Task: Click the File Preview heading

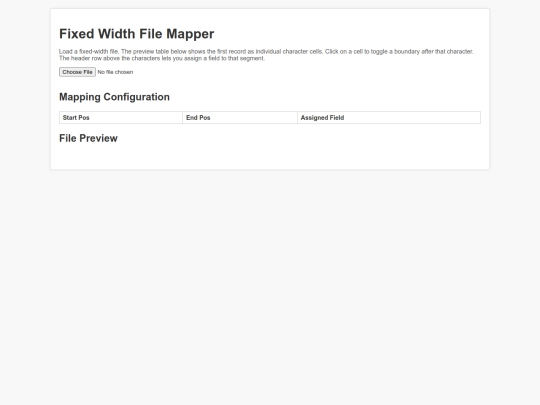Action: [89, 138]
